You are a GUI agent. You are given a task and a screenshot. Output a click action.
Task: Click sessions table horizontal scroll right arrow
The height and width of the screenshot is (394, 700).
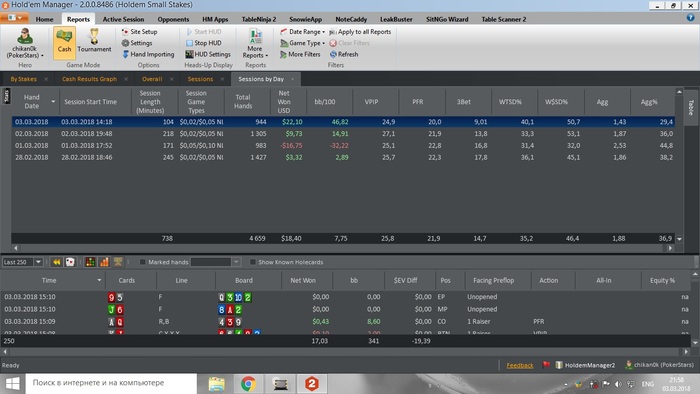pos(670,248)
